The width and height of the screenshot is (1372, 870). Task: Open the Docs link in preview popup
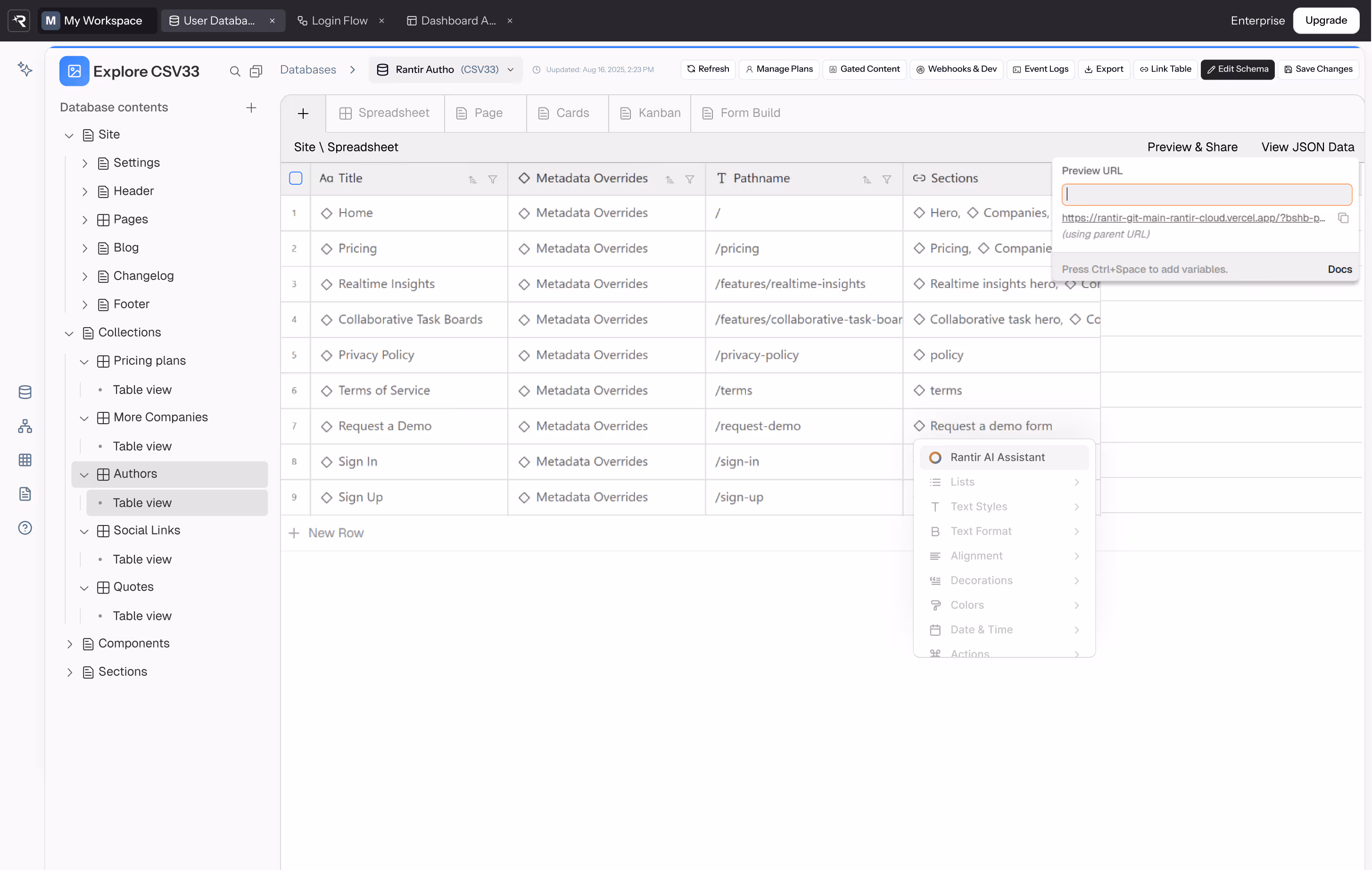point(1339,269)
